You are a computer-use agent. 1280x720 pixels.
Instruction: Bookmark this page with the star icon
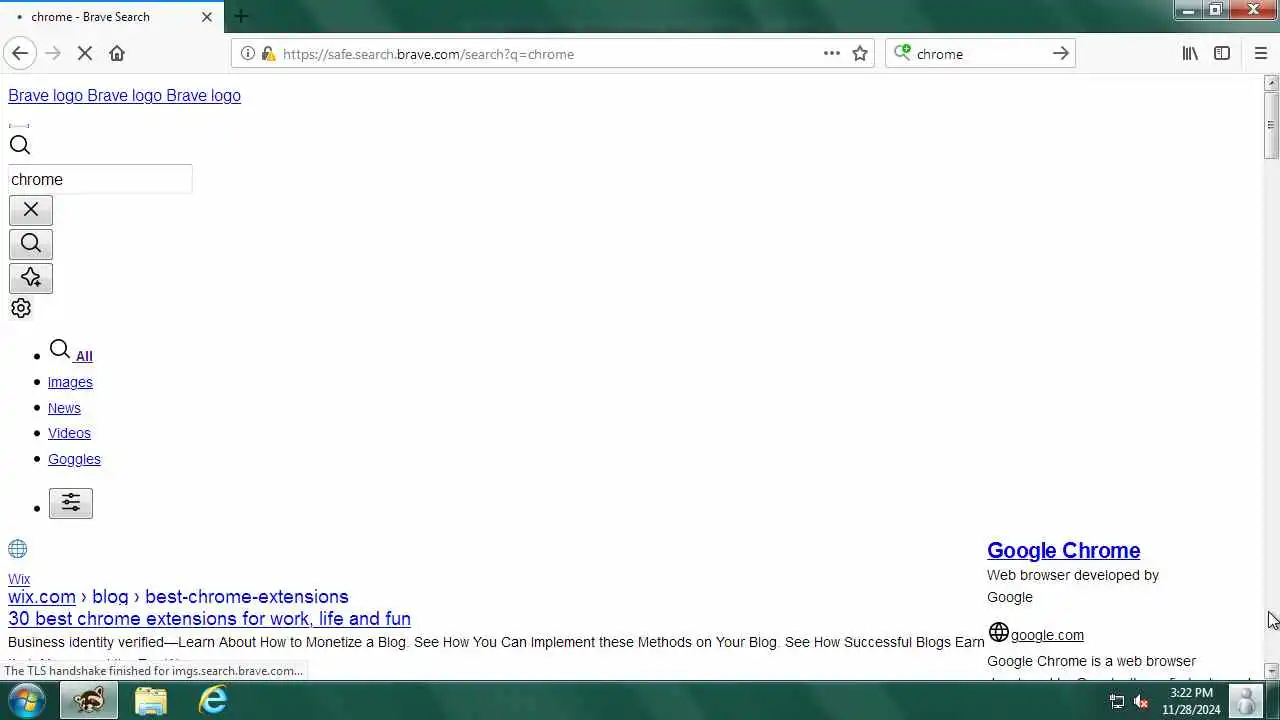[x=860, y=54]
